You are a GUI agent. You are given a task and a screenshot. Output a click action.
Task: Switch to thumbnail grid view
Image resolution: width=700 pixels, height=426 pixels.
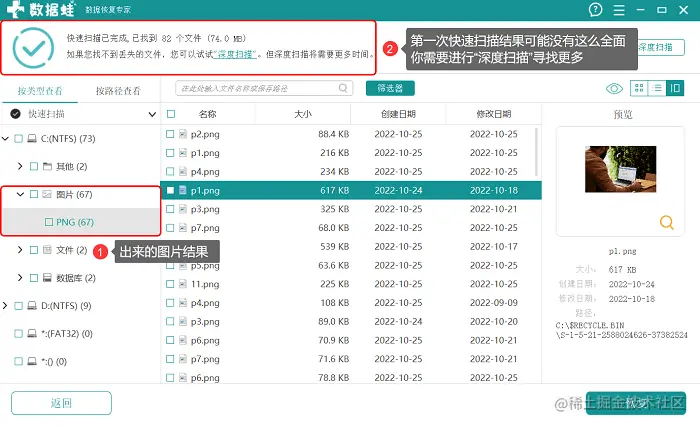pyautogui.click(x=639, y=88)
